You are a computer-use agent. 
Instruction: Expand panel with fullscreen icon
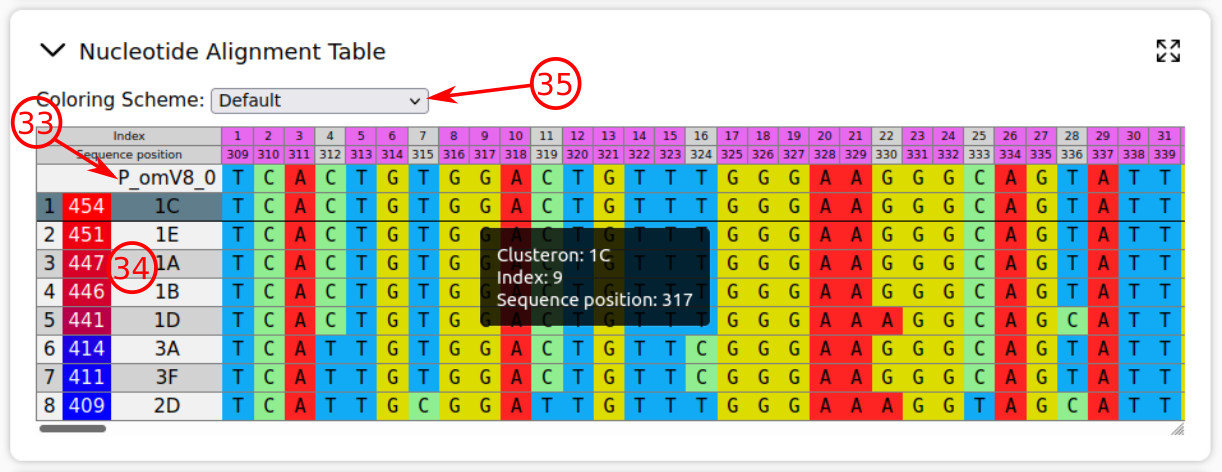tap(1167, 51)
